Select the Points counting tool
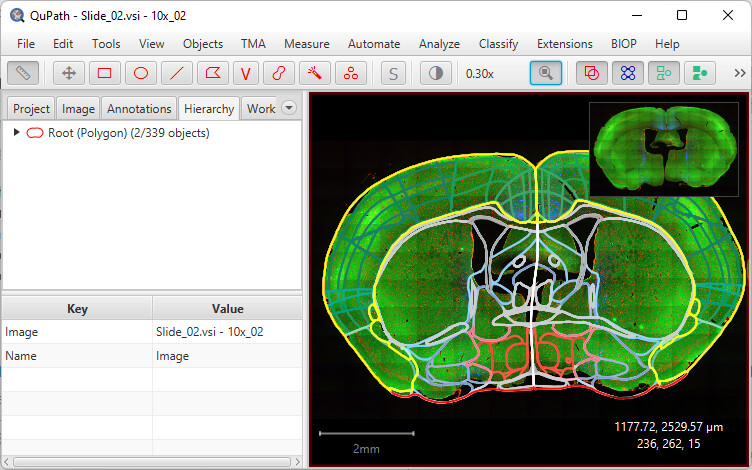 pos(351,73)
